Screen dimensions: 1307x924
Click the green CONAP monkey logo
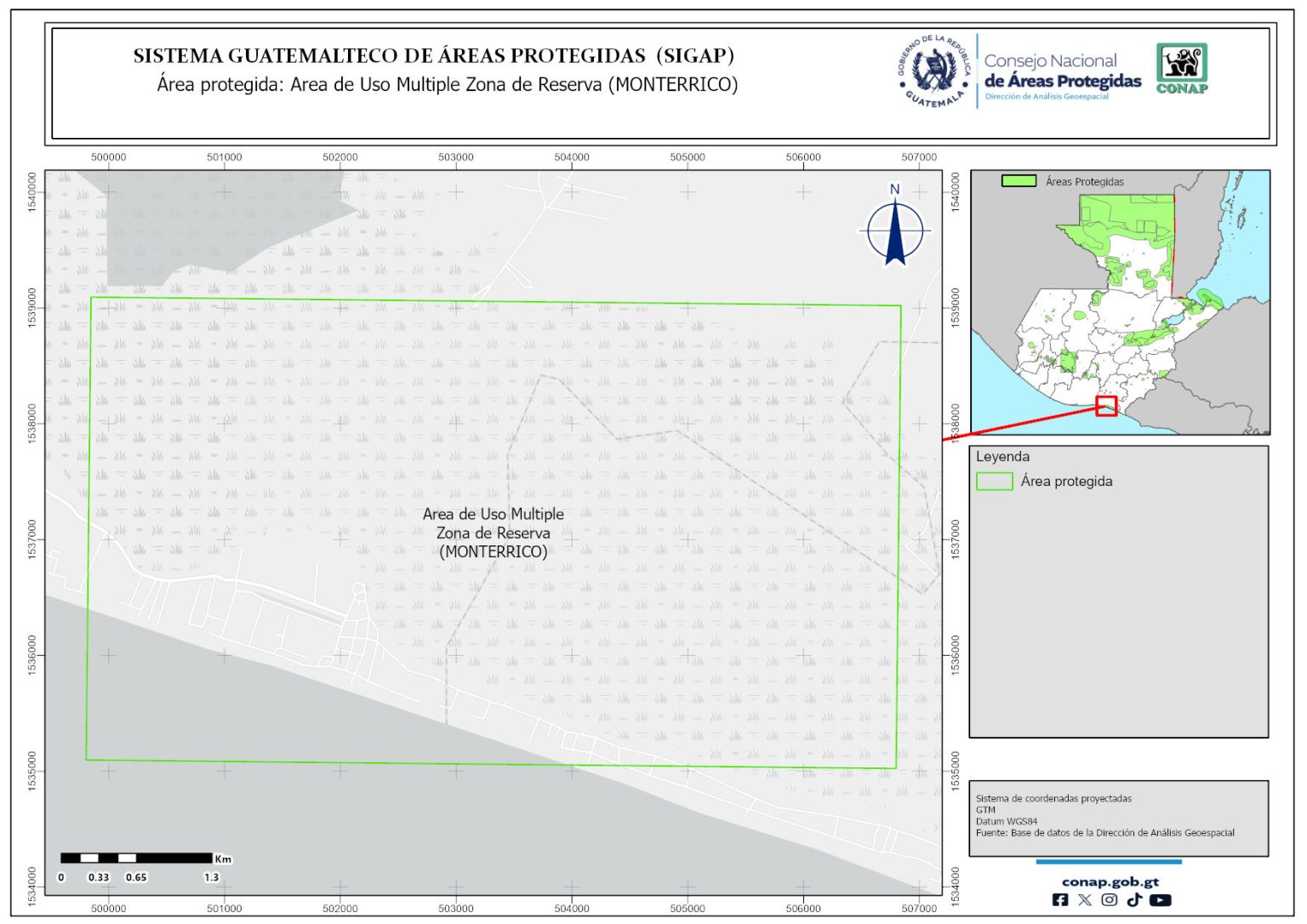pos(1181,68)
